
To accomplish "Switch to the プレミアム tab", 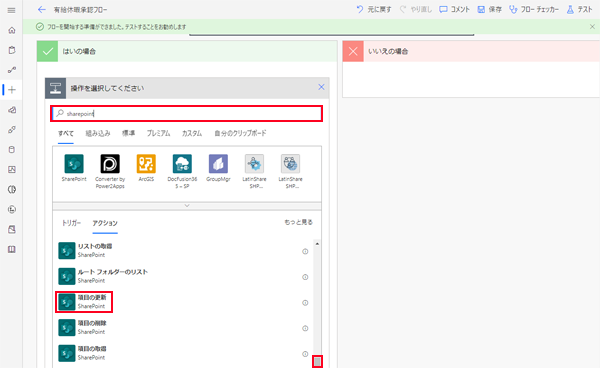I will [x=158, y=134].
